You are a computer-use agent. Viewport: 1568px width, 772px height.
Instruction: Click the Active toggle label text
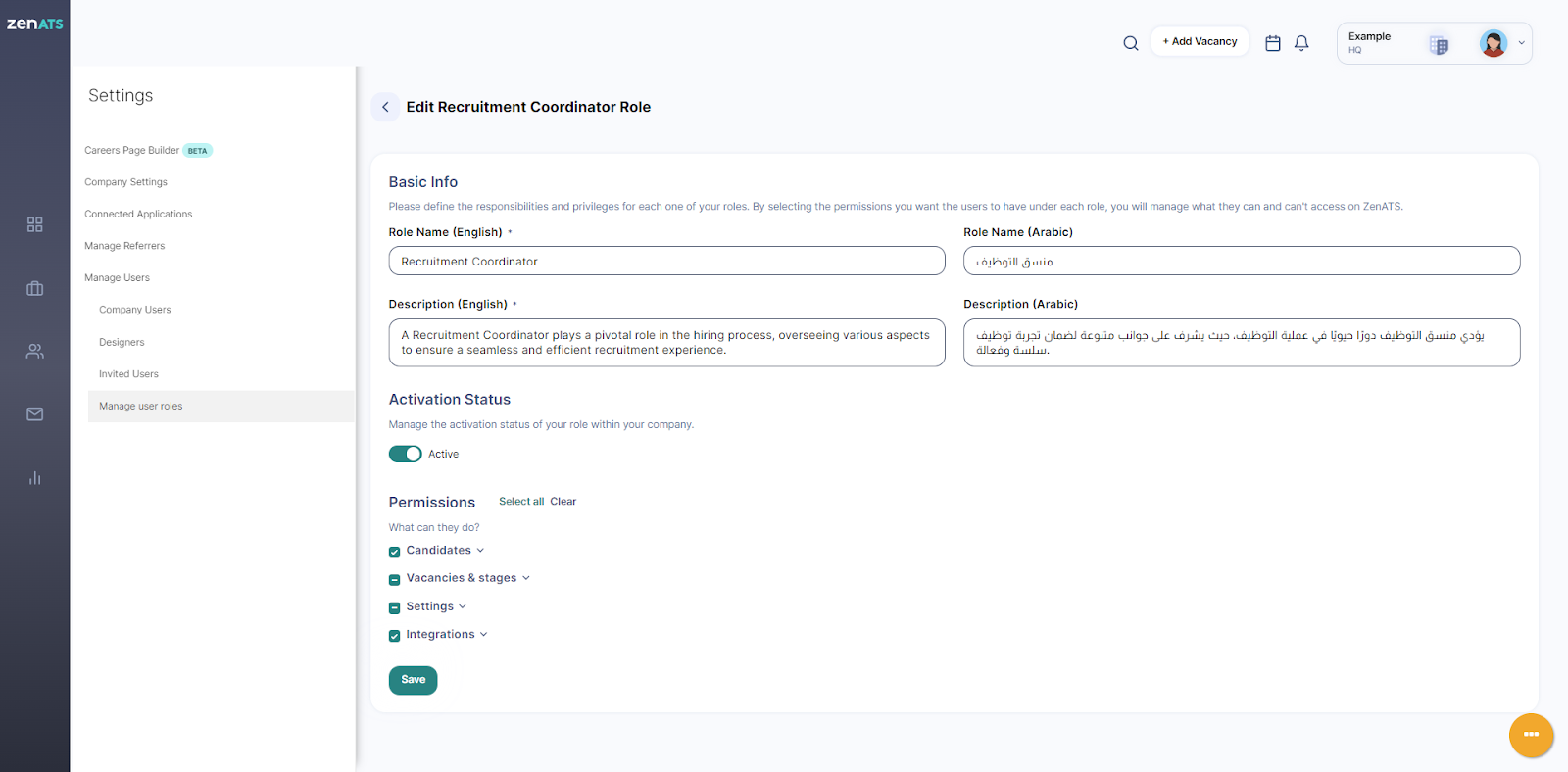point(443,455)
